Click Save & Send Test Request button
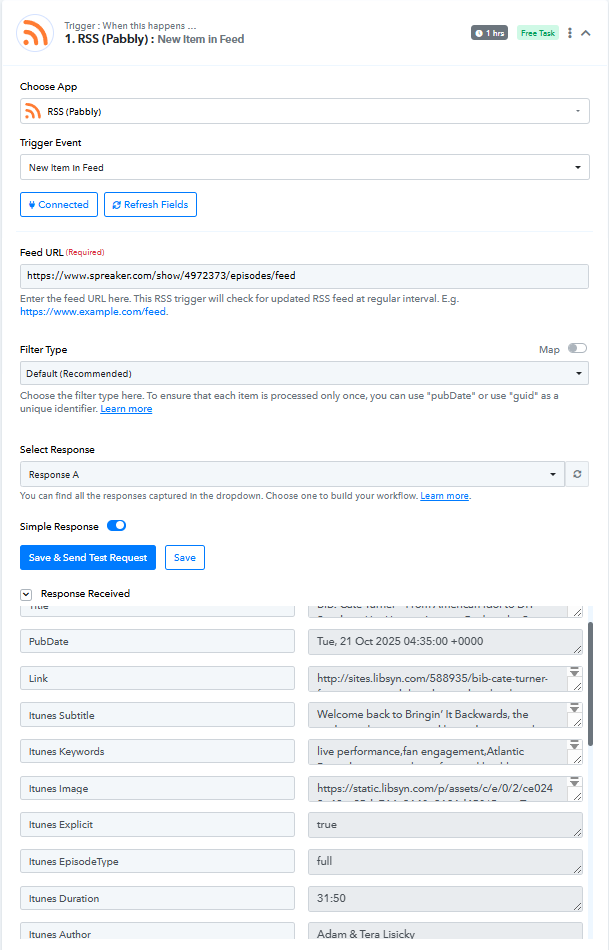The width and height of the screenshot is (609, 950). pos(88,558)
